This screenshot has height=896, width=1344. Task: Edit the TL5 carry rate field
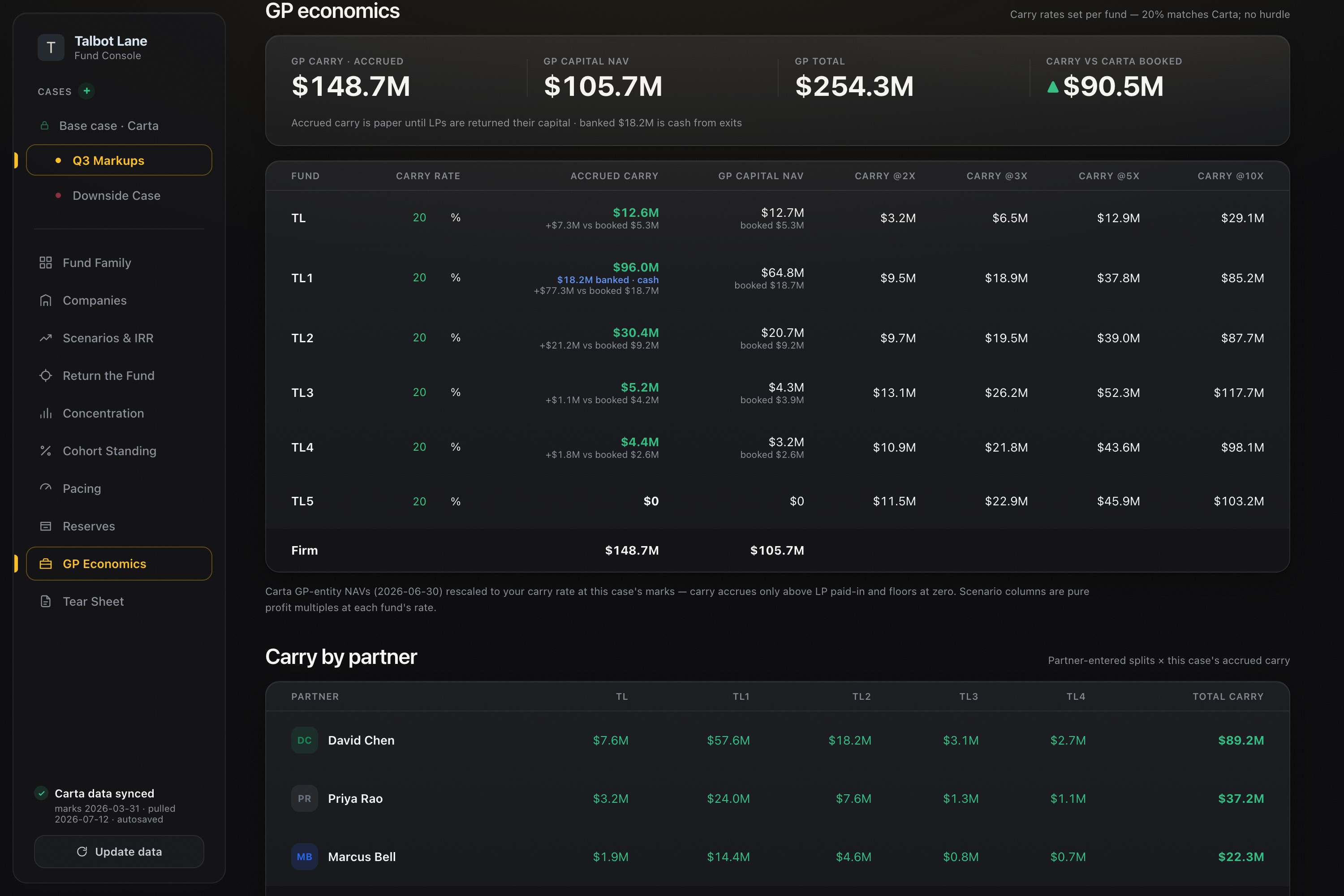click(419, 501)
